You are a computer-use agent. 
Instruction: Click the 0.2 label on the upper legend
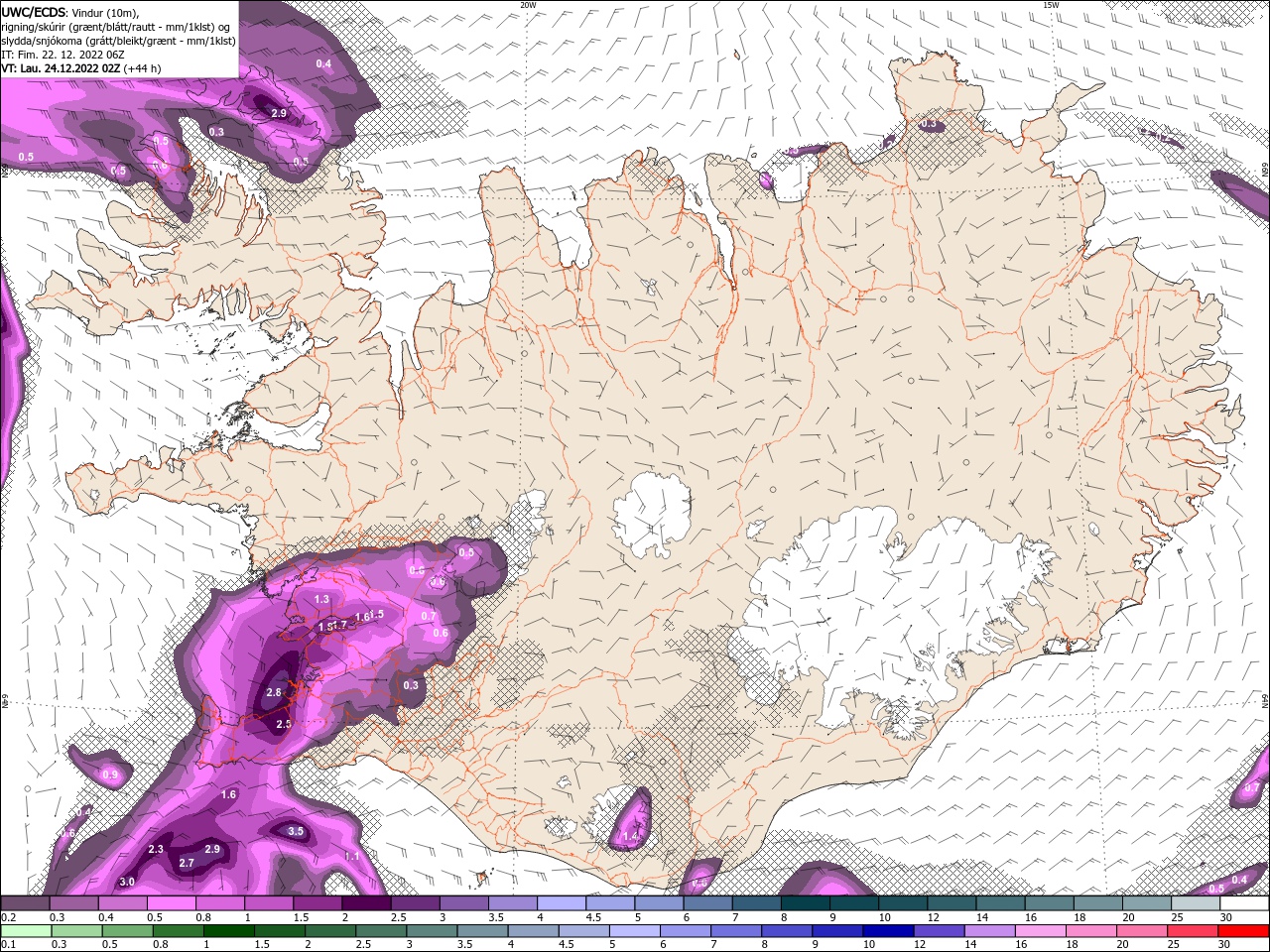pyautogui.click(x=7, y=917)
